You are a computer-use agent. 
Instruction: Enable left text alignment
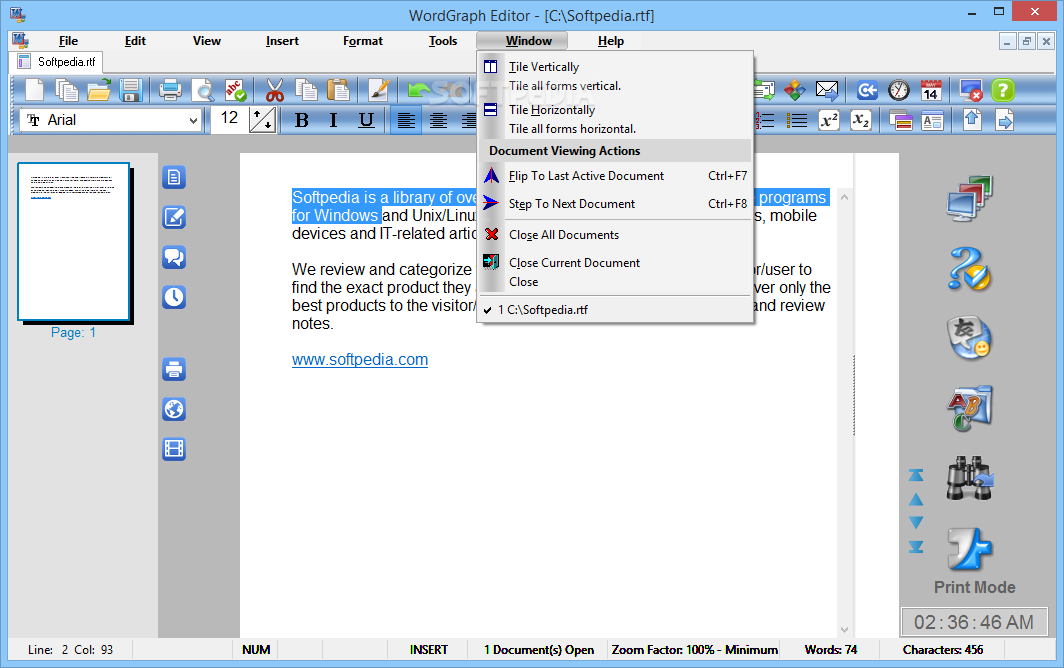pyautogui.click(x=406, y=121)
